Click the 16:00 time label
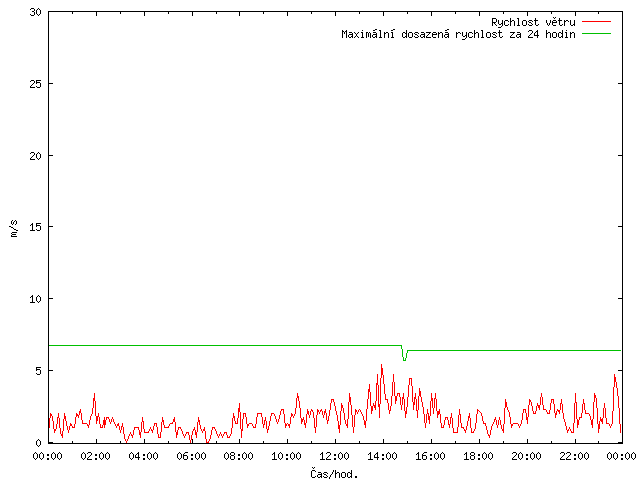 [430, 456]
